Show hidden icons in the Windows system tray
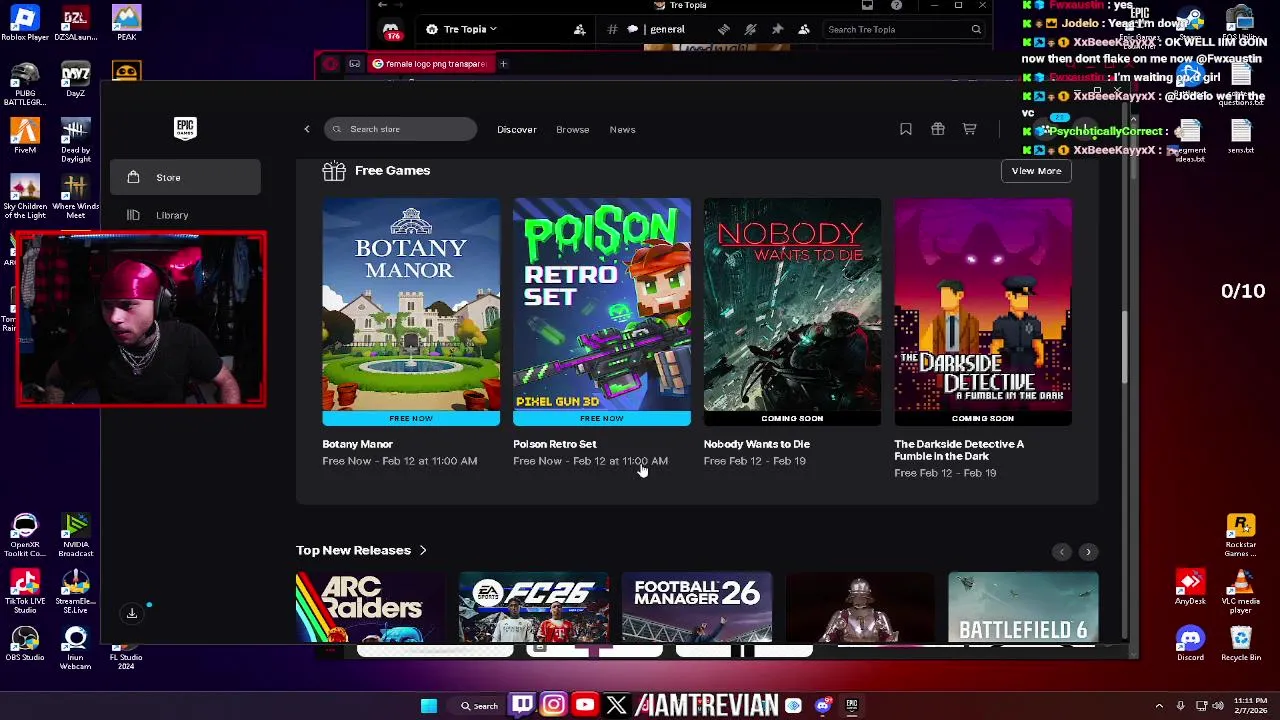Image resolution: width=1280 pixels, height=720 pixels. click(x=1159, y=706)
